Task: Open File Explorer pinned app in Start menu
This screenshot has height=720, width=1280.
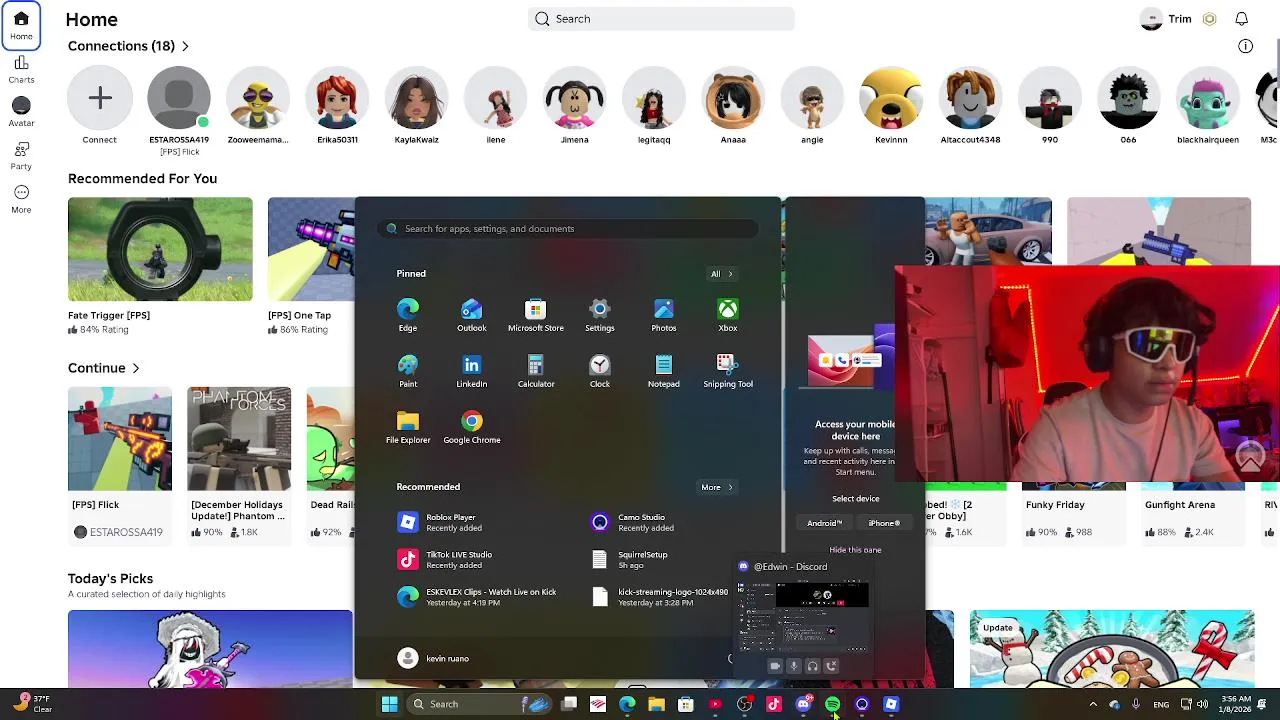Action: click(408, 427)
